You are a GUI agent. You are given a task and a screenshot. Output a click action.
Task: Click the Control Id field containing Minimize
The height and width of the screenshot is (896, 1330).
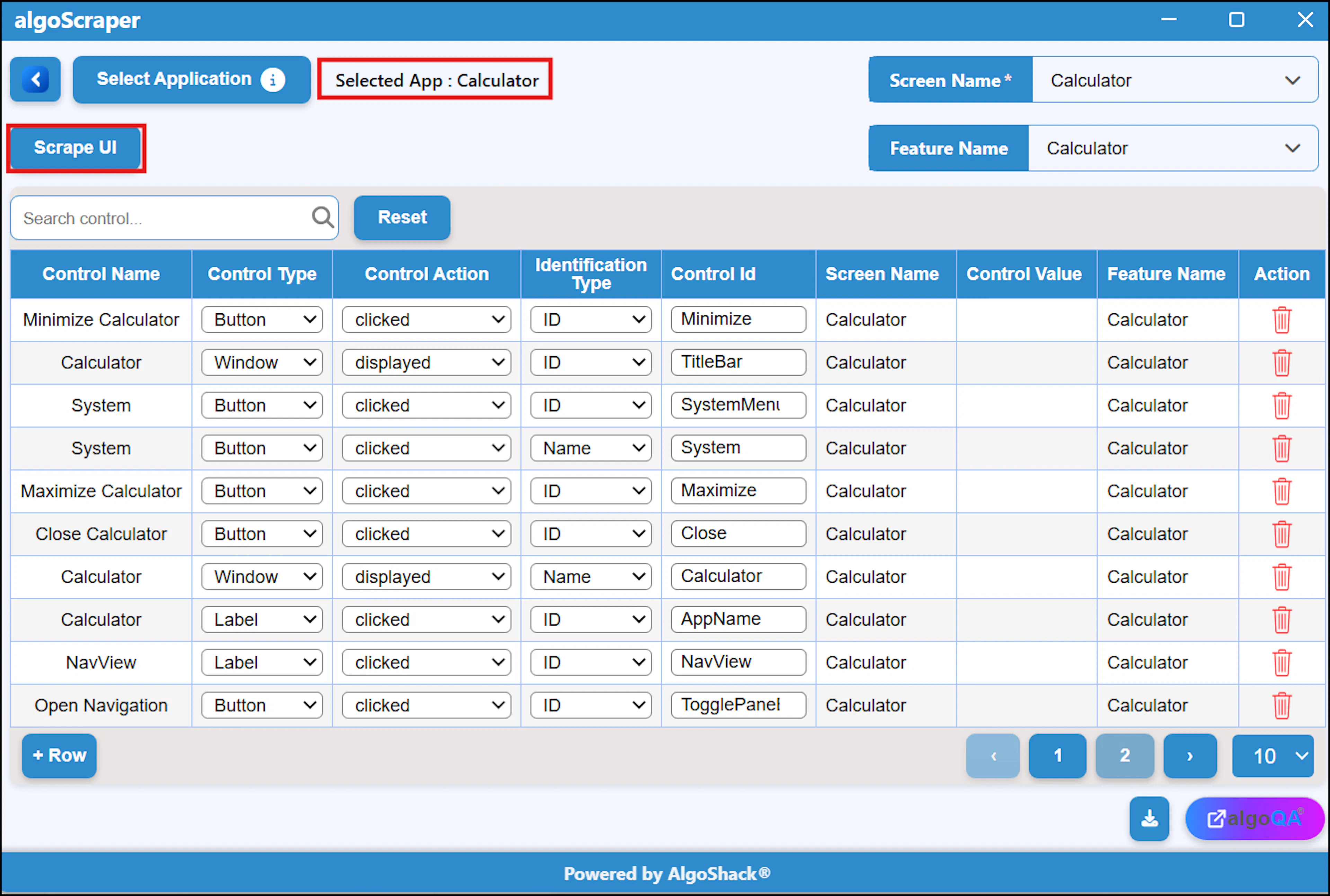tap(738, 320)
